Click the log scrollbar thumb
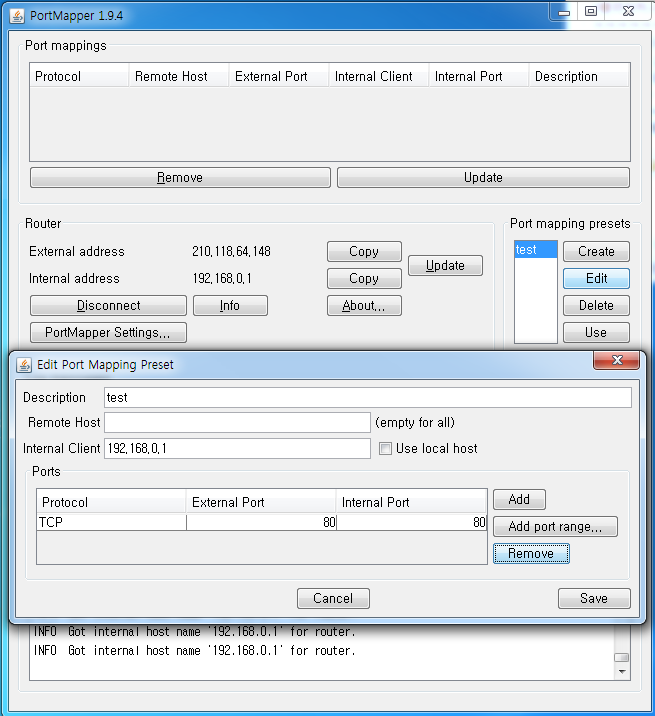 (x=622, y=657)
